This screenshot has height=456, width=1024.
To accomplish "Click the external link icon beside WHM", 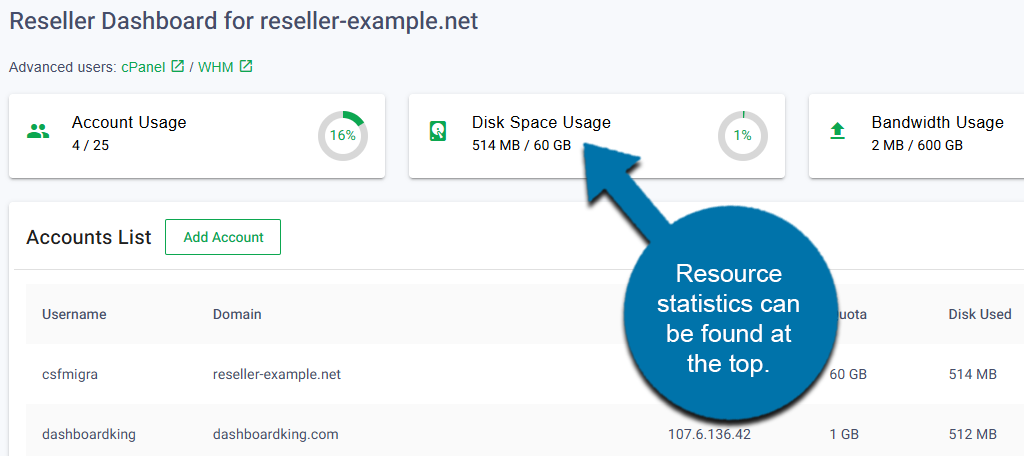I will [x=246, y=67].
